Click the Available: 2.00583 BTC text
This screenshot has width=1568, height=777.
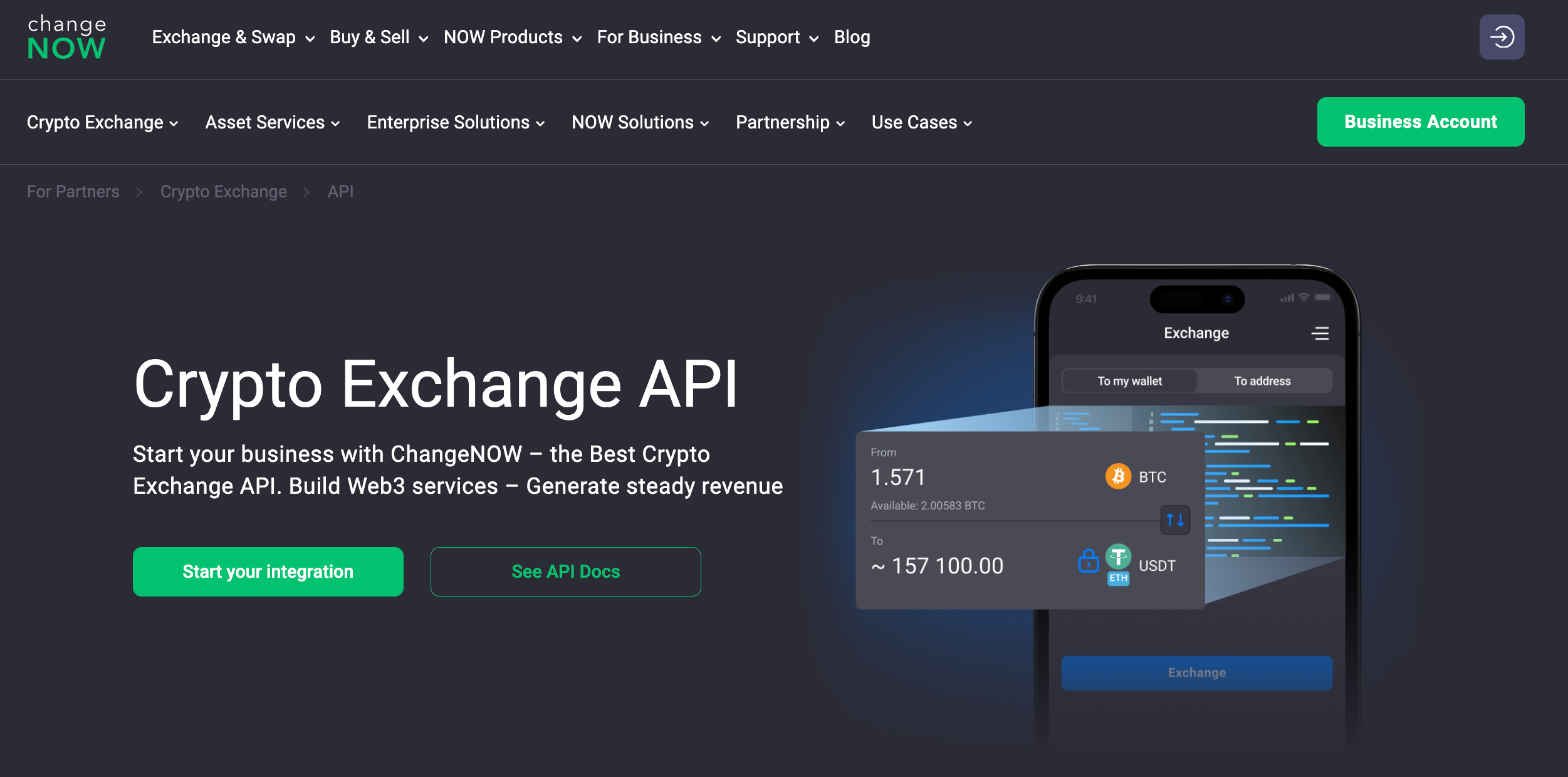click(928, 506)
